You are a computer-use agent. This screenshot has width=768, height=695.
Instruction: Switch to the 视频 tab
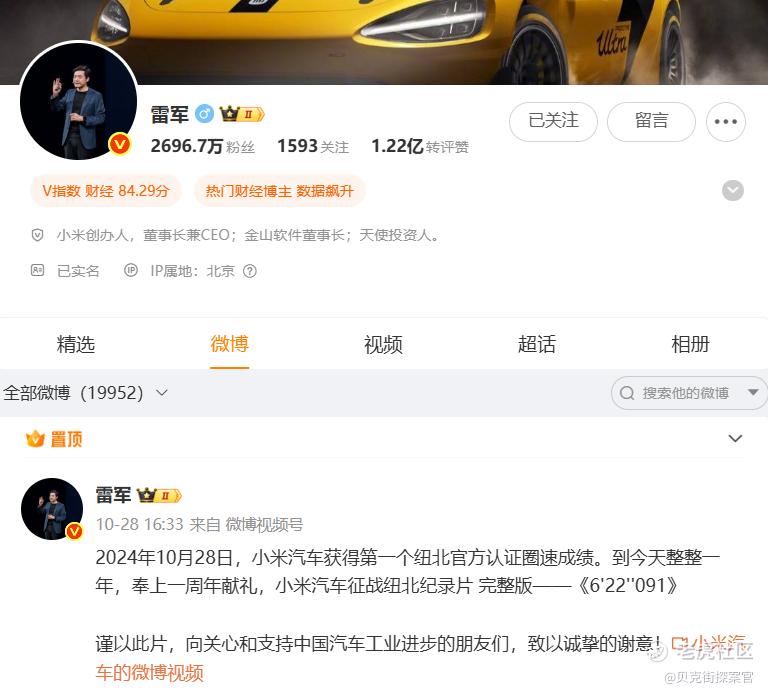[x=383, y=344]
